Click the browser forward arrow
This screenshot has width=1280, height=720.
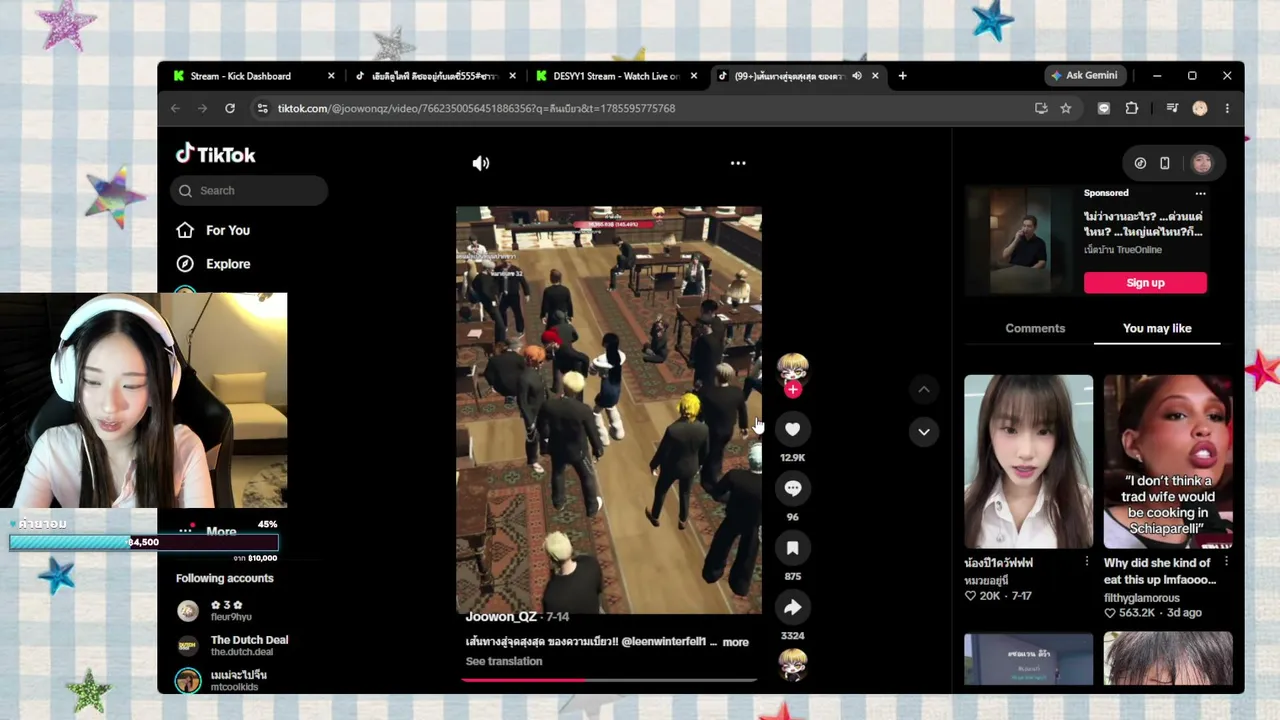(x=202, y=108)
